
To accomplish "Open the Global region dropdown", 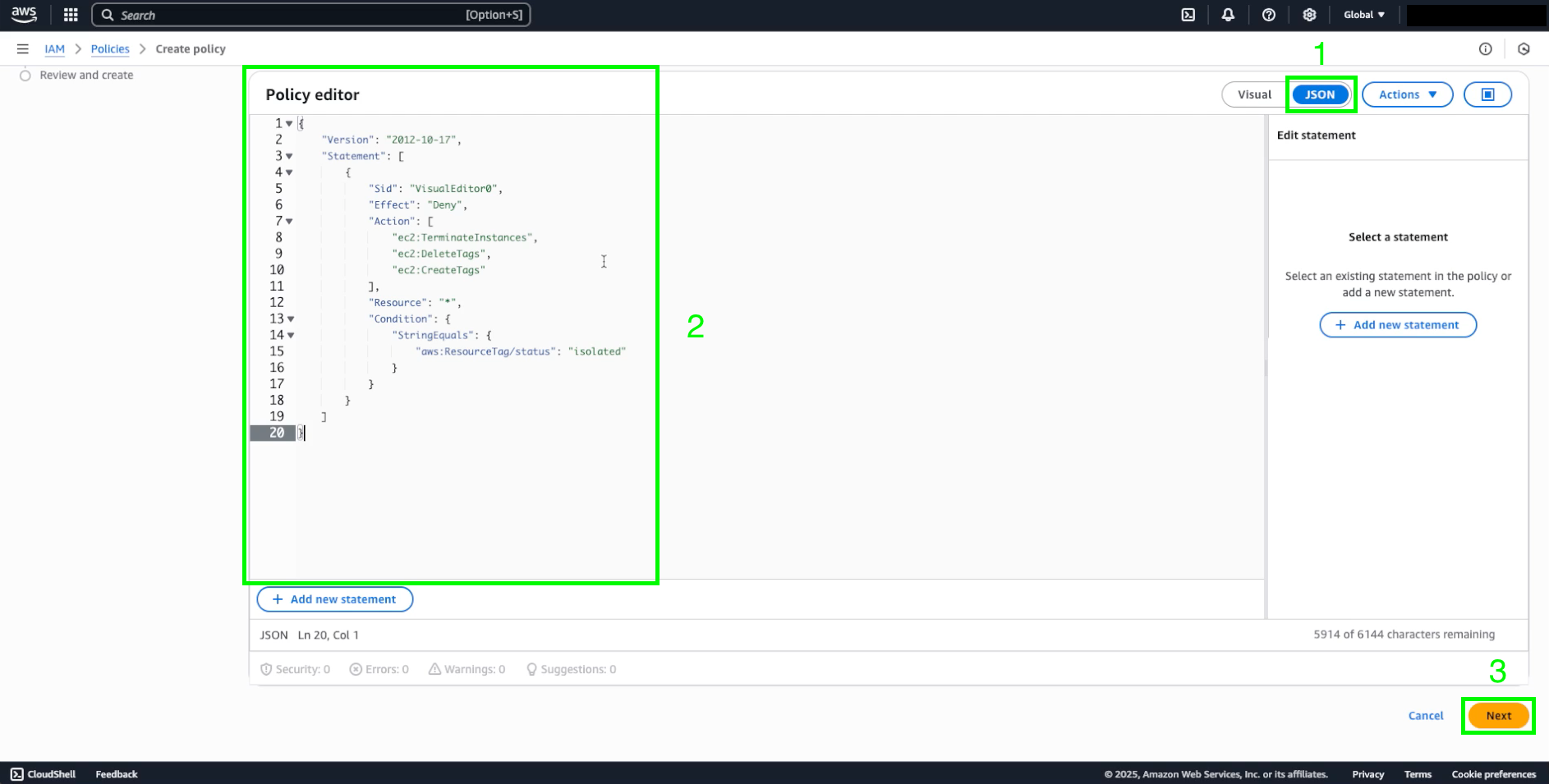I will click(x=1364, y=15).
